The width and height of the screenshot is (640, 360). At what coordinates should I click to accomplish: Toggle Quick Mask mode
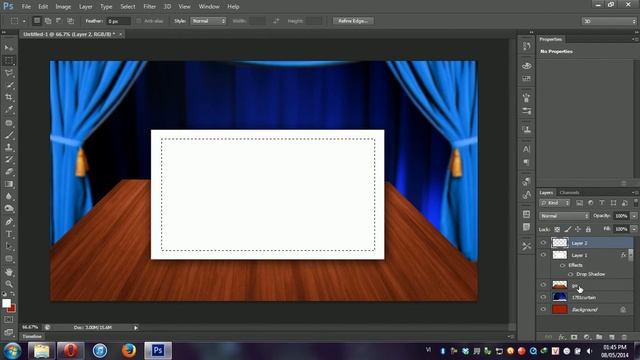[9, 320]
